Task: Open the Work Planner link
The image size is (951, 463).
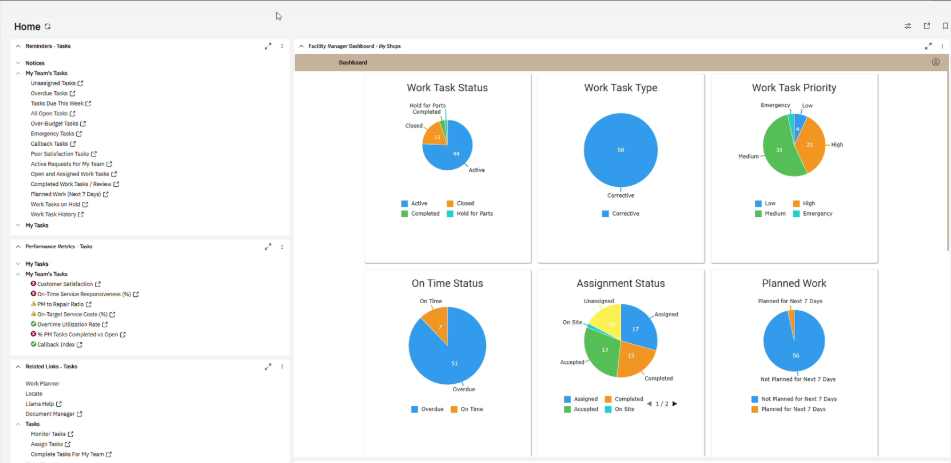Action: coord(42,384)
